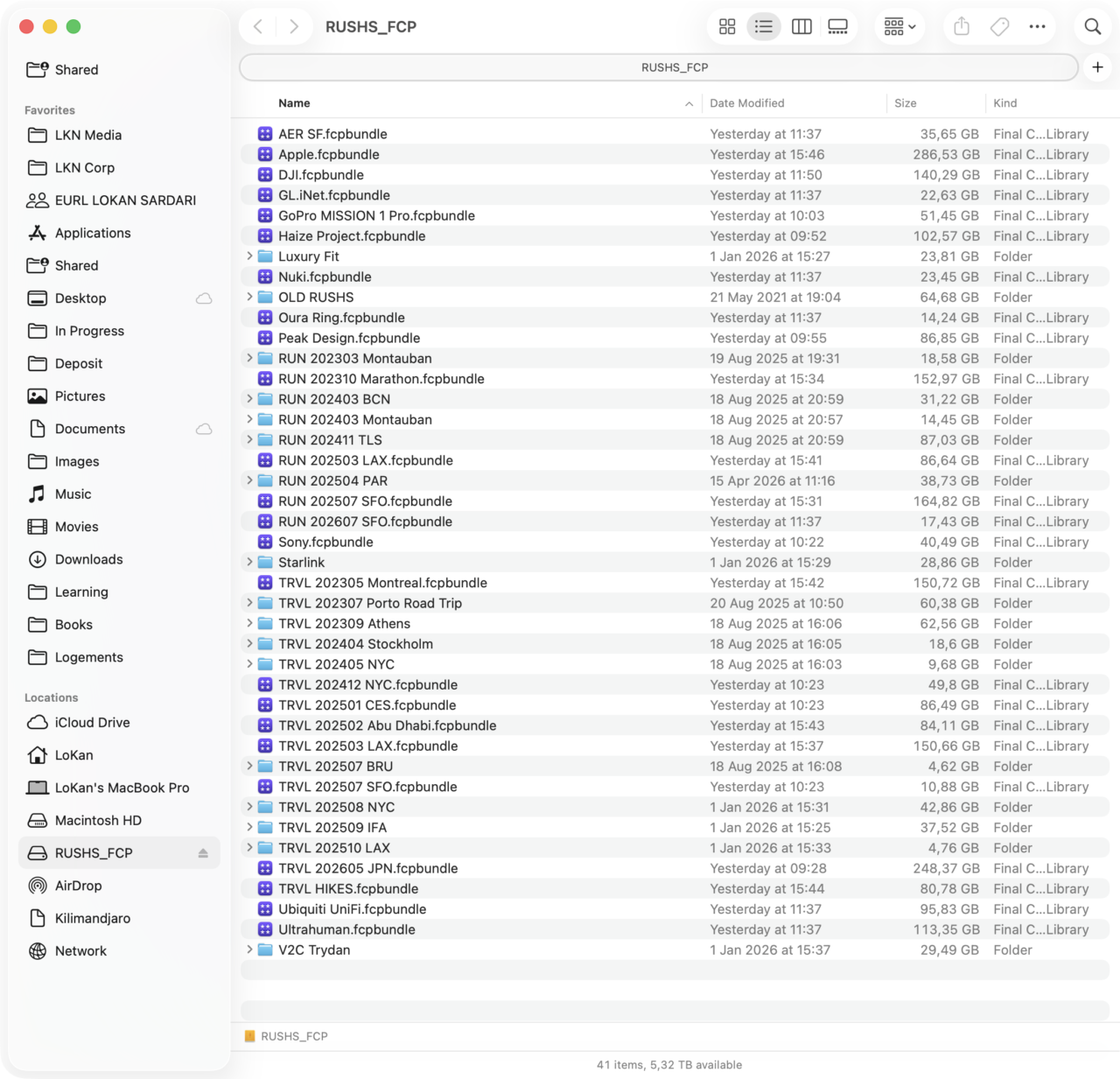1120x1079 pixels.
Task: Select the RUSHS_FCP tab
Action: [x=659, y=67]
